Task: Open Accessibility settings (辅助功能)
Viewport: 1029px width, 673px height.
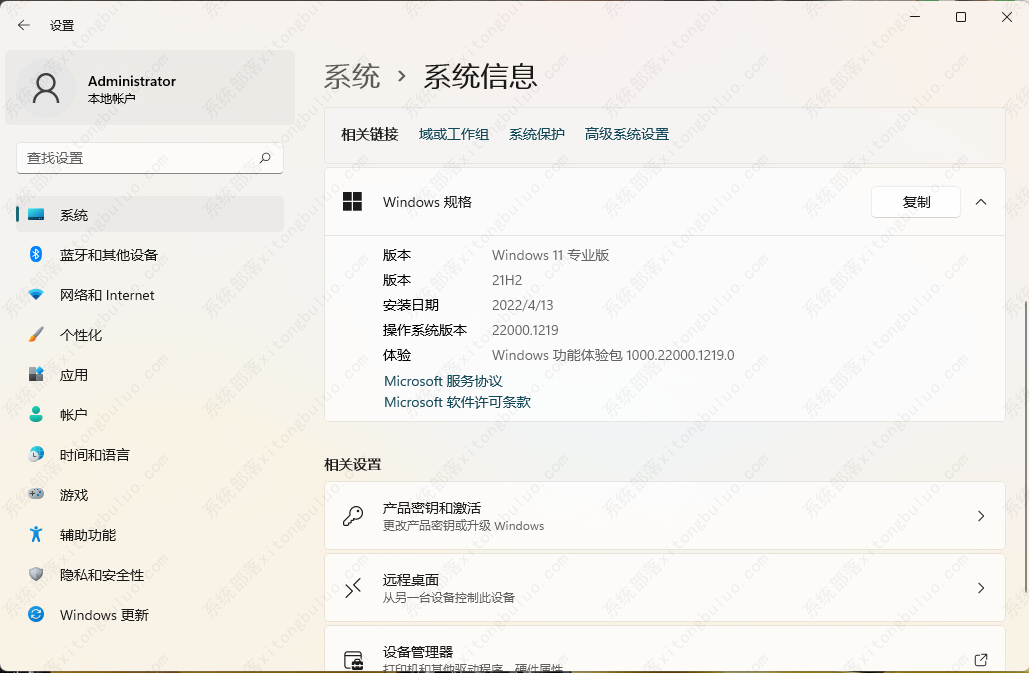Action: 87,535
